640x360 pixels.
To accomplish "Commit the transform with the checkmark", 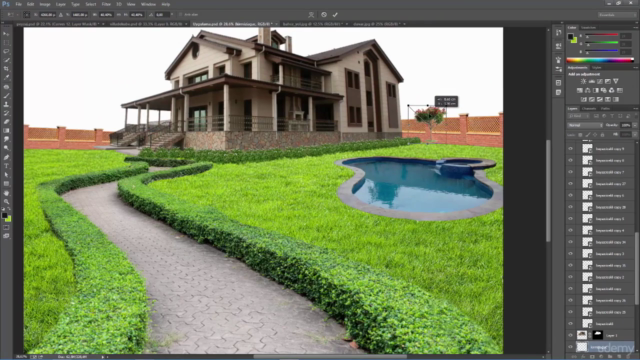I will (x=335, y=15).
